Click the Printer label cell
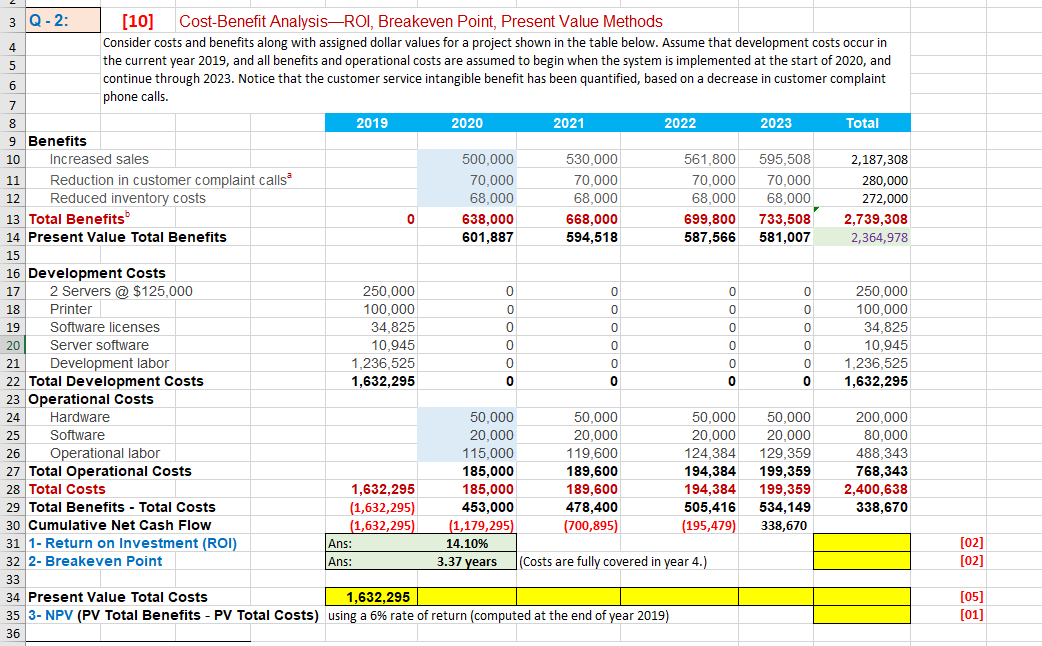1042x646 pixels. [x=71, y=309]
